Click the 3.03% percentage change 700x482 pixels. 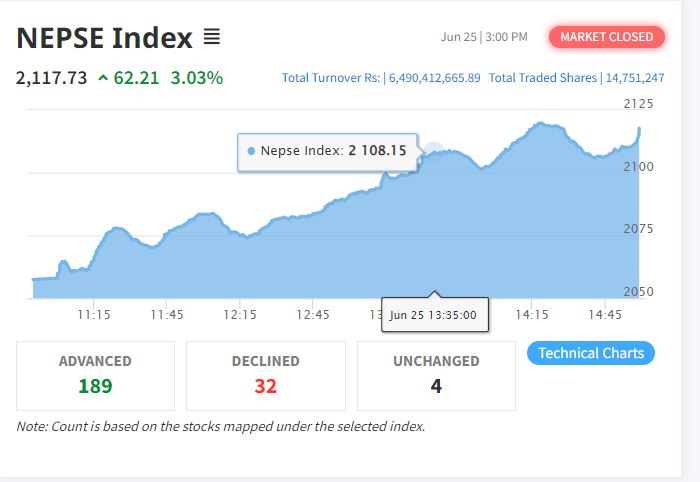click(x=196, y=78)
